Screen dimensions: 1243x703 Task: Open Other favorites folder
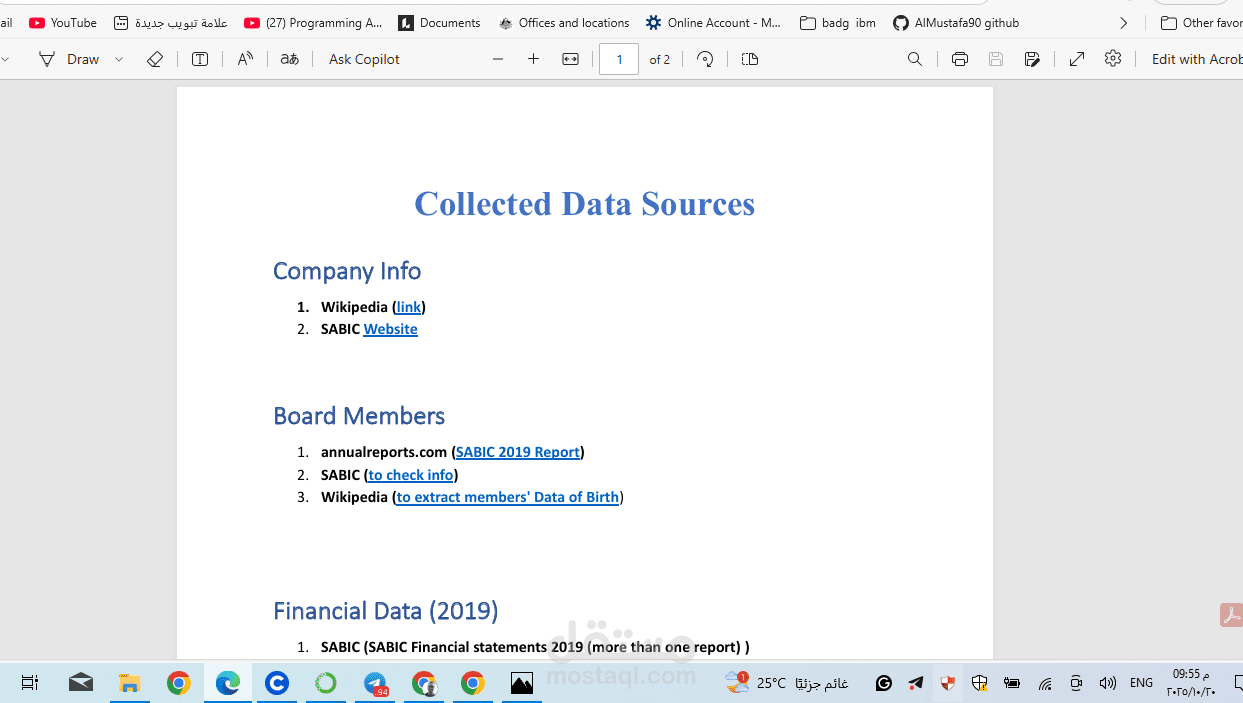click(1201, 22)
